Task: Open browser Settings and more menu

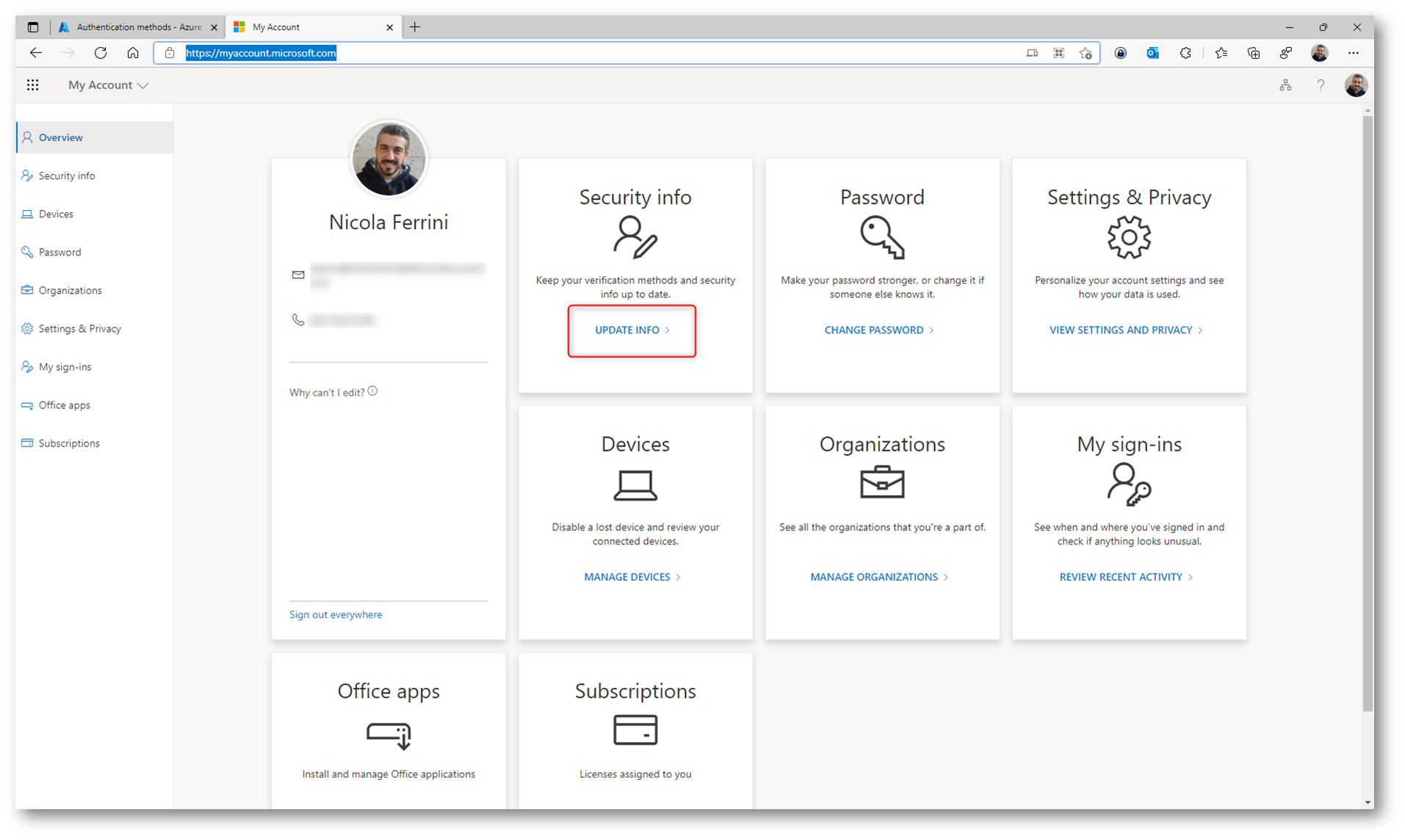Action: pos(1353,53)
